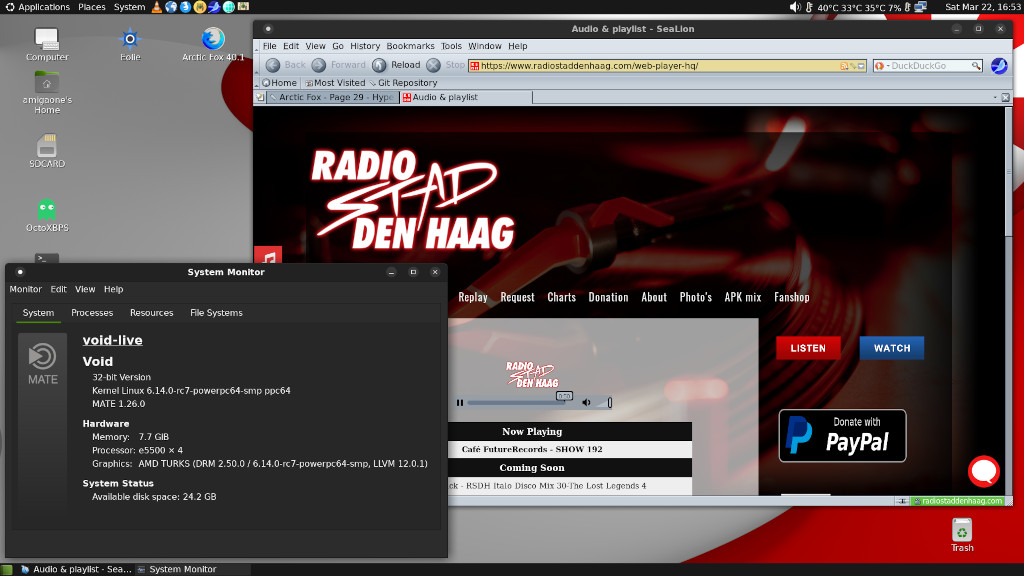This screenshot has height=576, width=1024.
Task: Open the SeaLion launcher in the top panel
Action: point(214,7)
